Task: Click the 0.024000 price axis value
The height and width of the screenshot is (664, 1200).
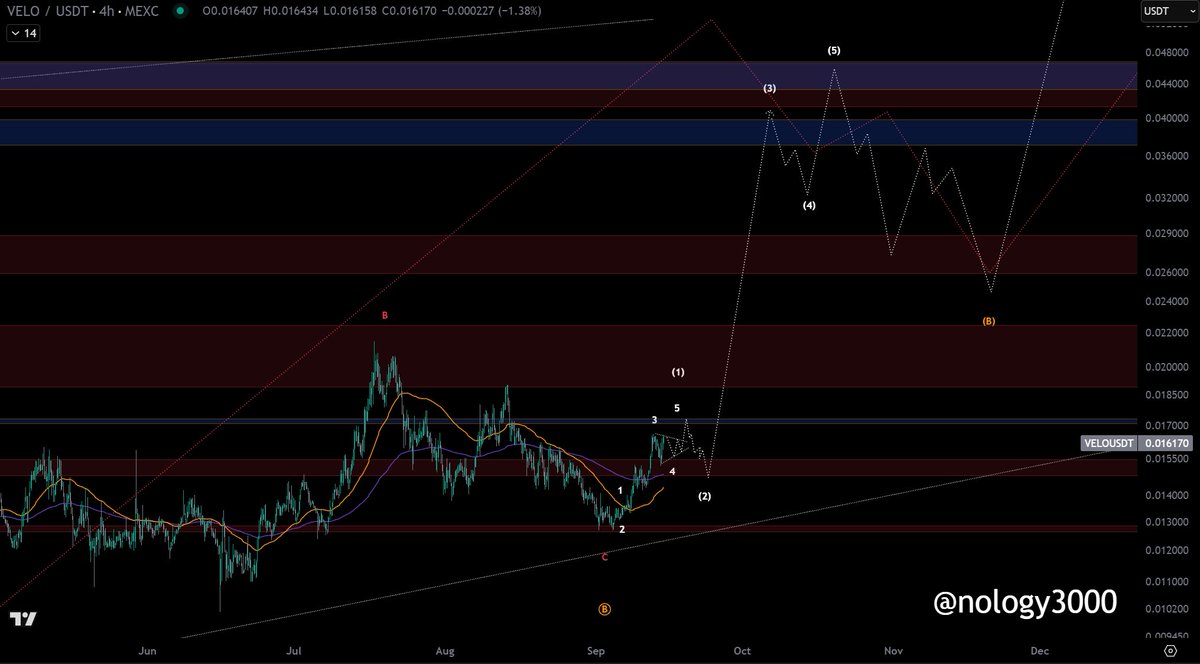Action: click(x=1168, y=301)
